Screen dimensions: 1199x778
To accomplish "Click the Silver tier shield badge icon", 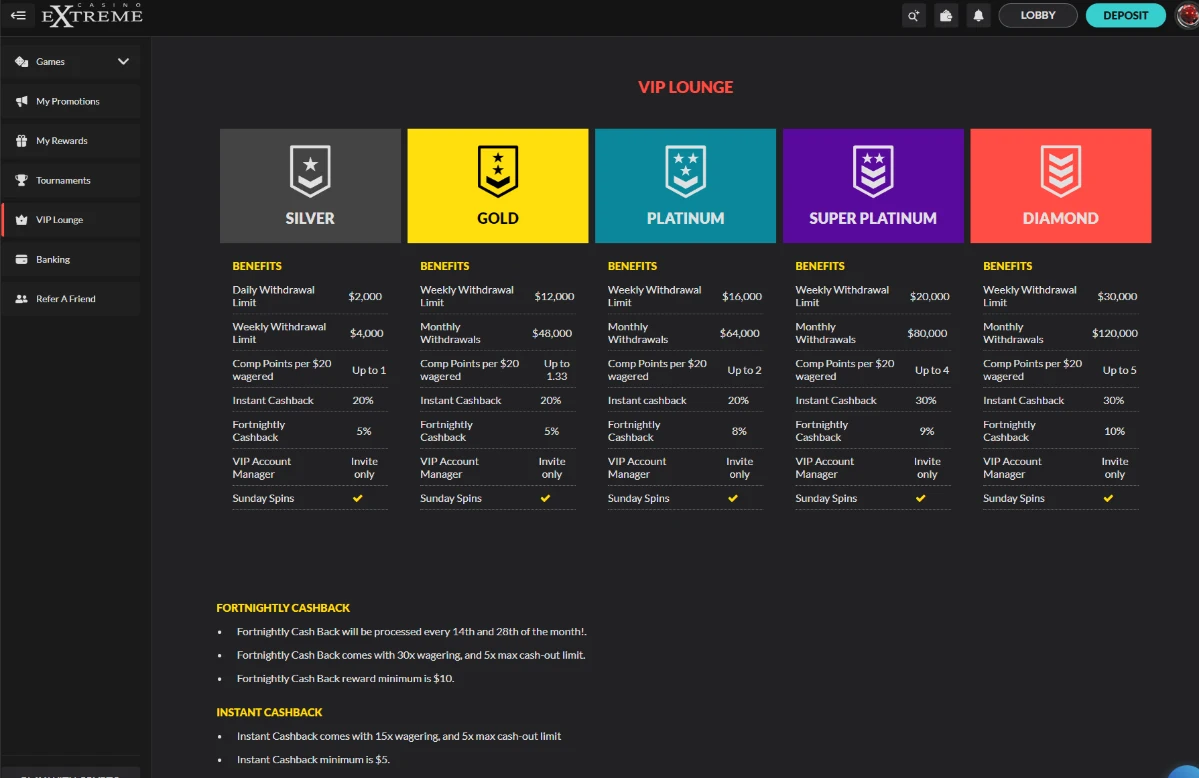I will click(x=310, y=171).
